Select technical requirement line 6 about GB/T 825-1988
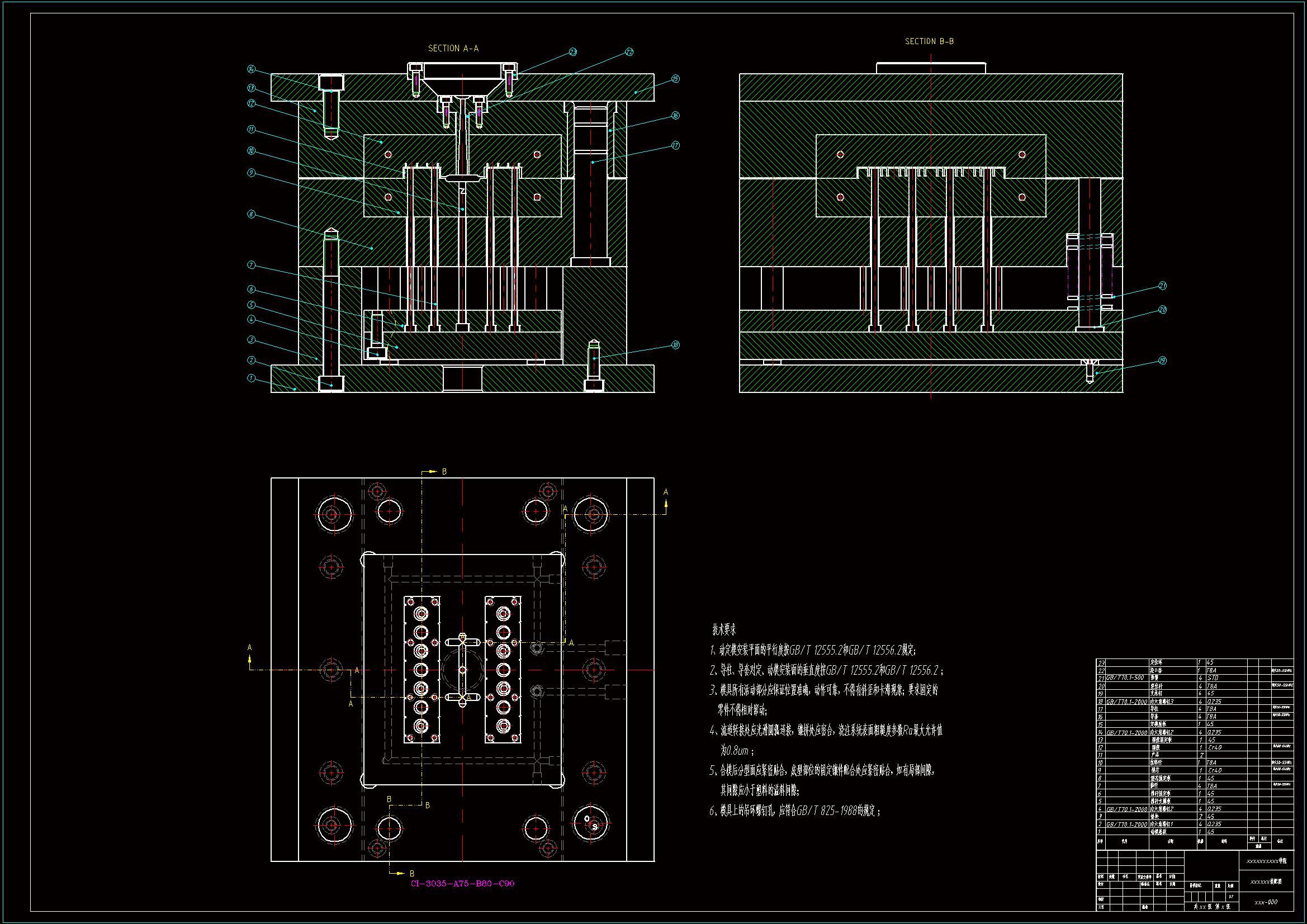1307x924 pixels. pos(795,811)
